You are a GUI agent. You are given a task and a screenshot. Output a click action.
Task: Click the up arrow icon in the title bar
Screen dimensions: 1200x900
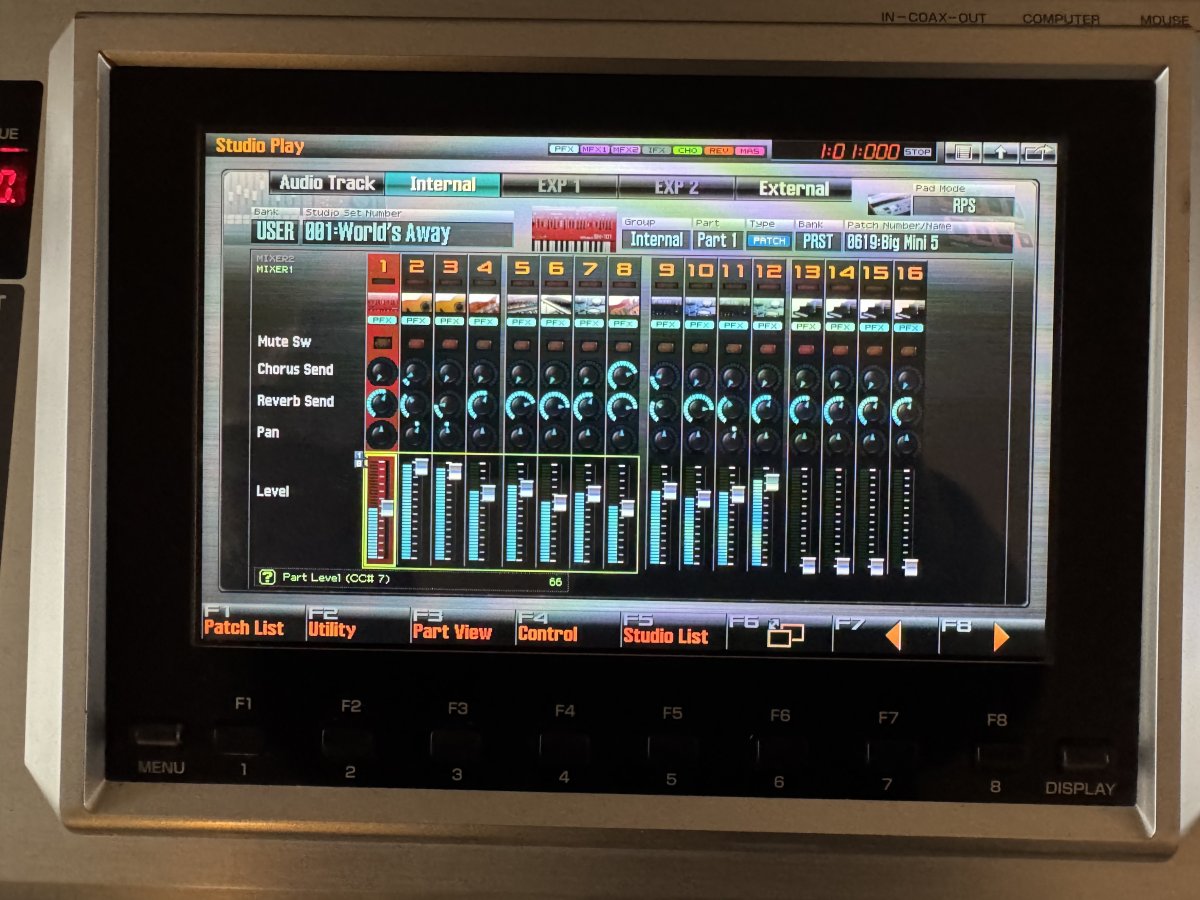(1000, 152)
